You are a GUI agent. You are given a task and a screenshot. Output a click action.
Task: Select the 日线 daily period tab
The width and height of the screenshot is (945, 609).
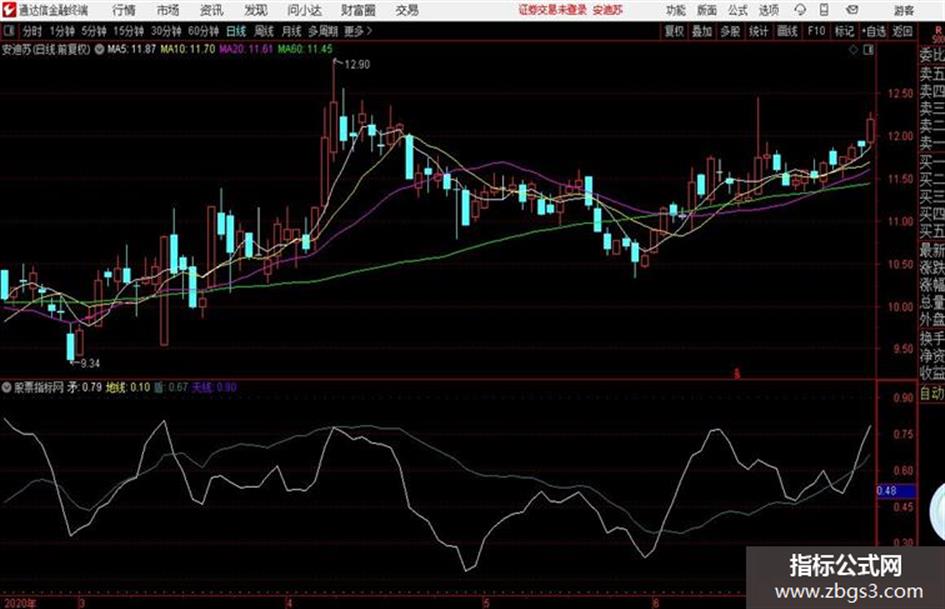pyautogui.click(x=236, y=31)
